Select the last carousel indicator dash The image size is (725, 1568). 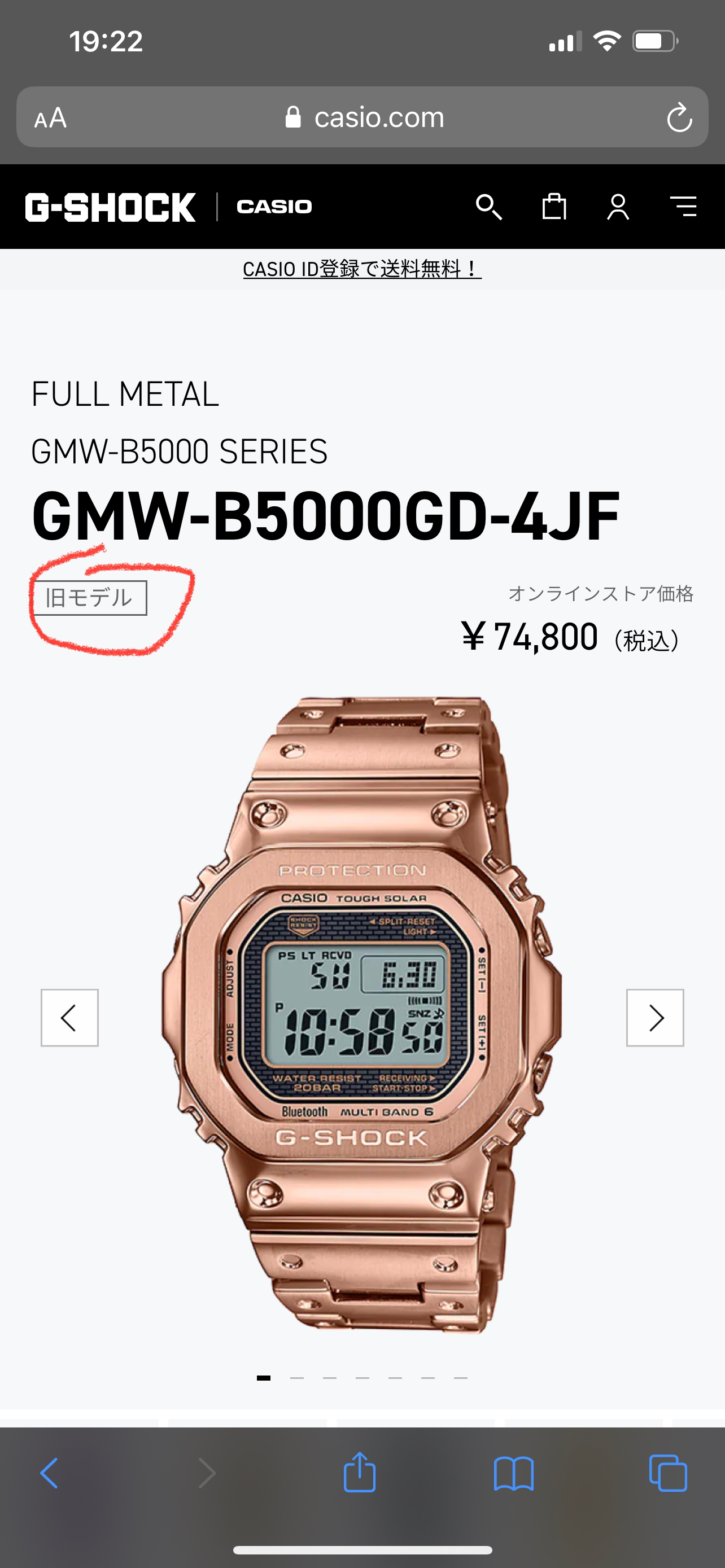click(x=461, y=1377)
